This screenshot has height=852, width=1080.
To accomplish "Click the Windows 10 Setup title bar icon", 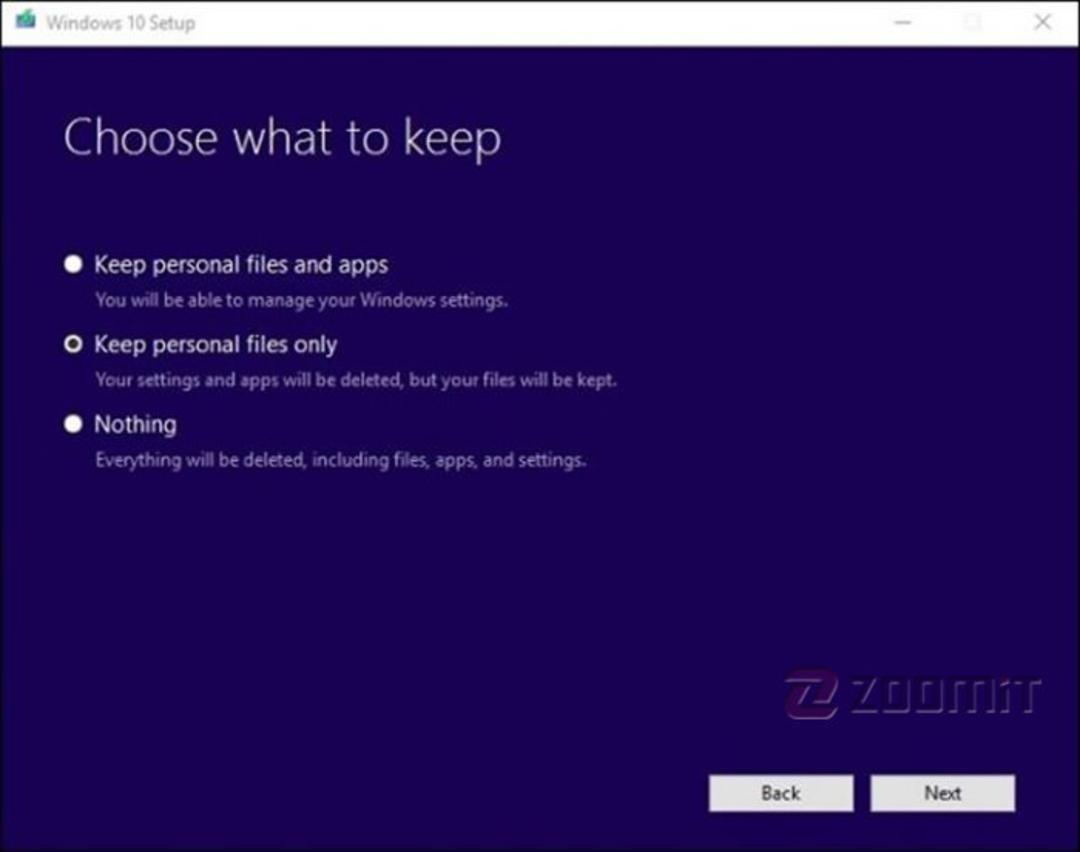I will pos(25,20).
